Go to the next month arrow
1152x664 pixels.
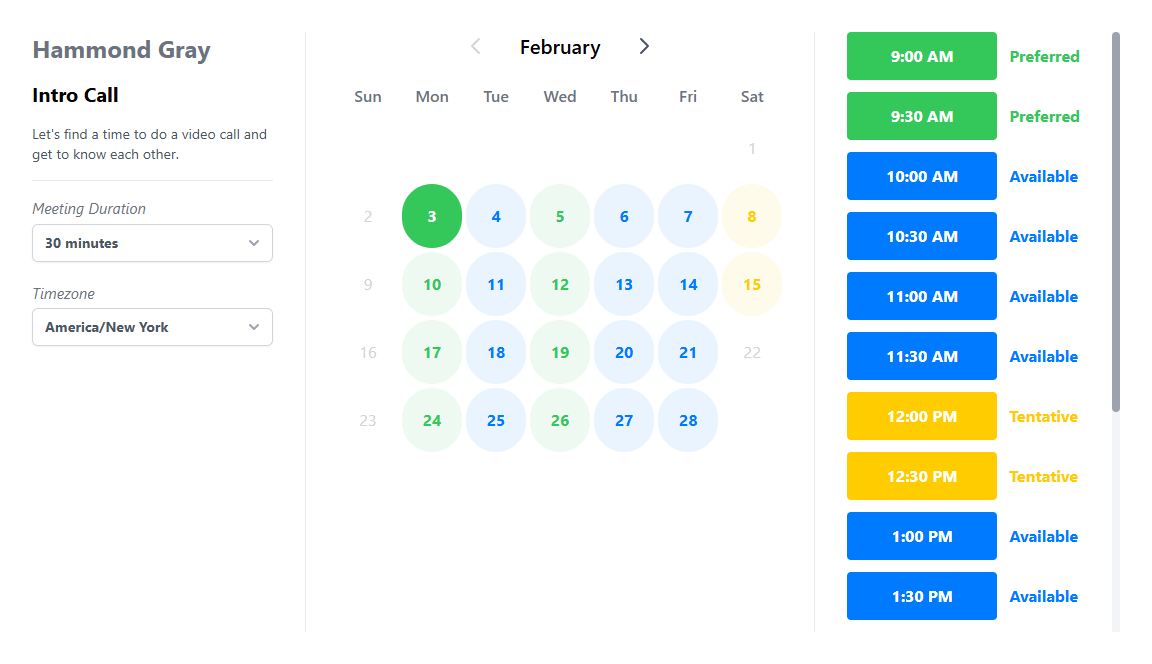(x=644, y=46)
